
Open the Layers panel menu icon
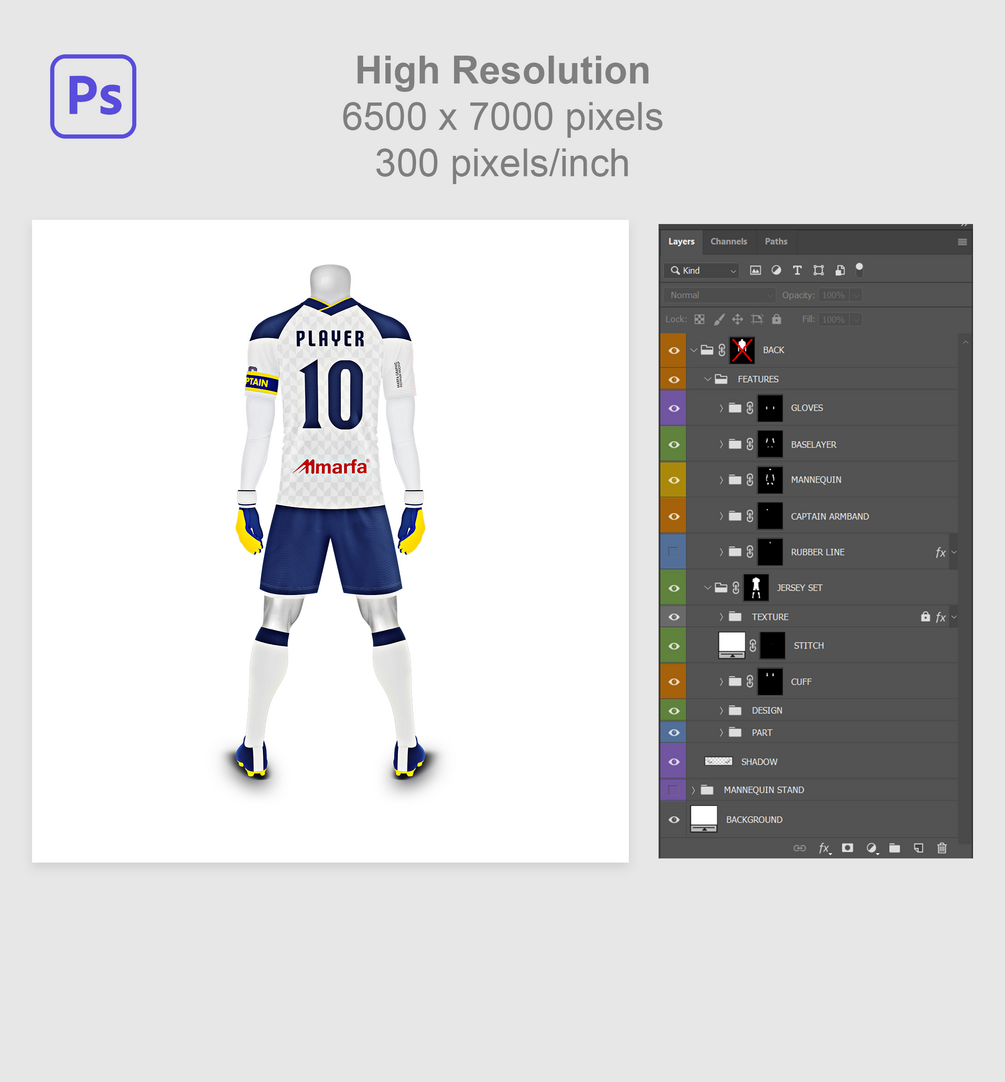tap(962, 242)
